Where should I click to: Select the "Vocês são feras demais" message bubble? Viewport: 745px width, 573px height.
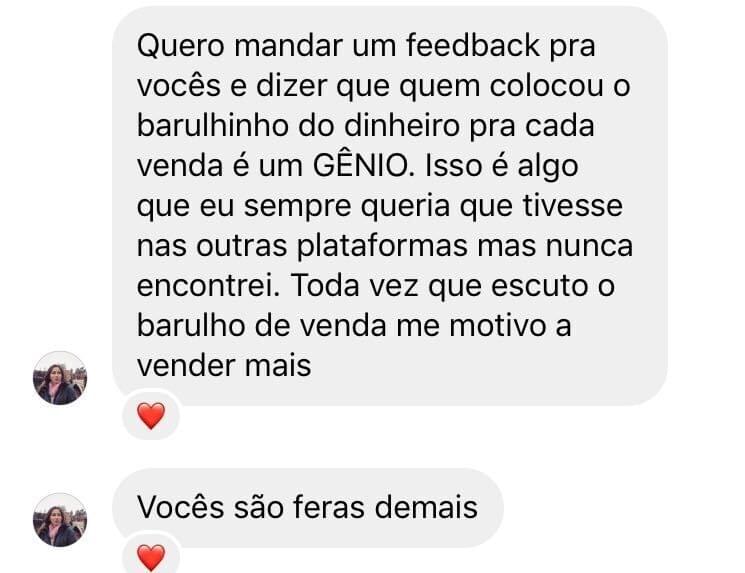[308, 507]
